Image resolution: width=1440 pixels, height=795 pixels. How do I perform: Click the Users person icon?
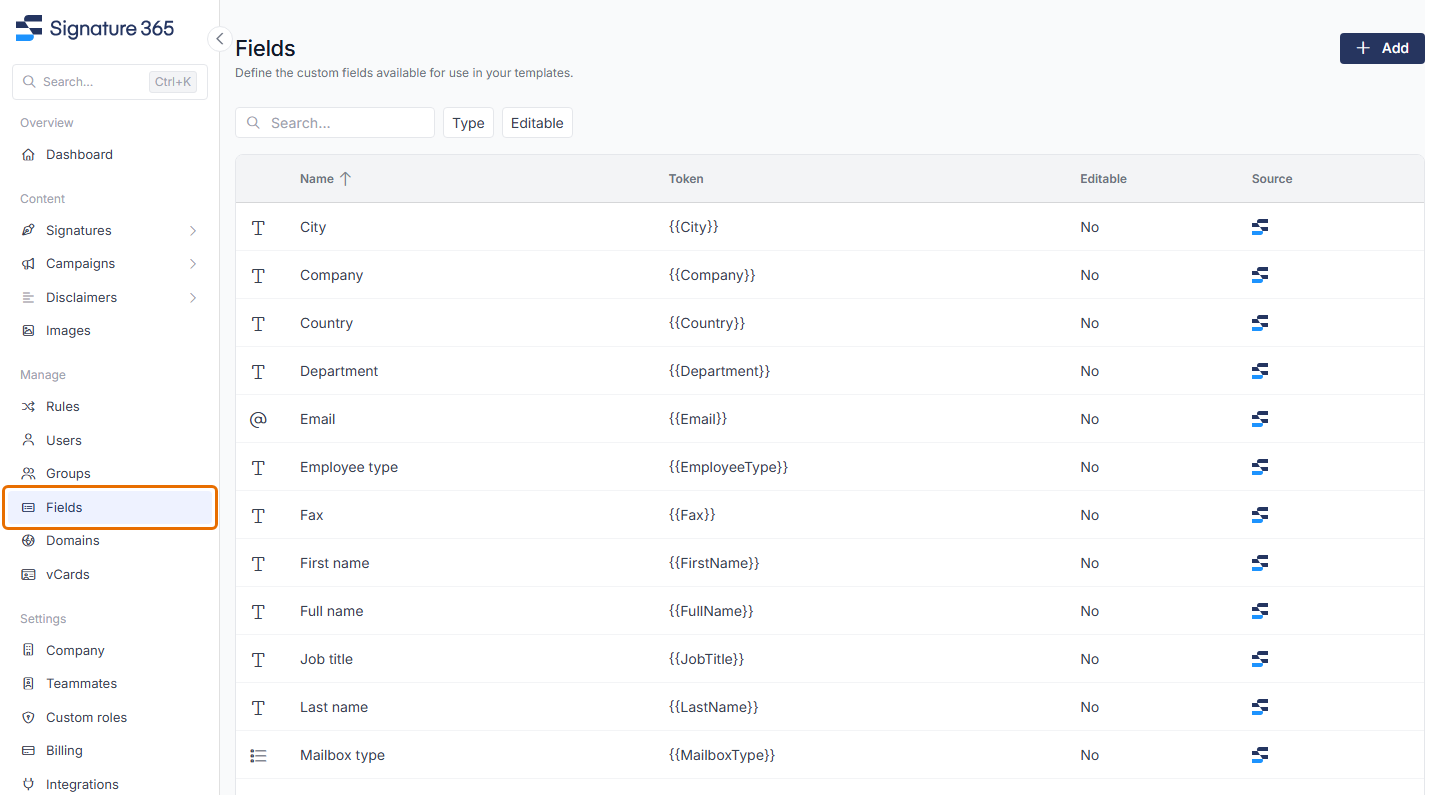click(28, 441)
